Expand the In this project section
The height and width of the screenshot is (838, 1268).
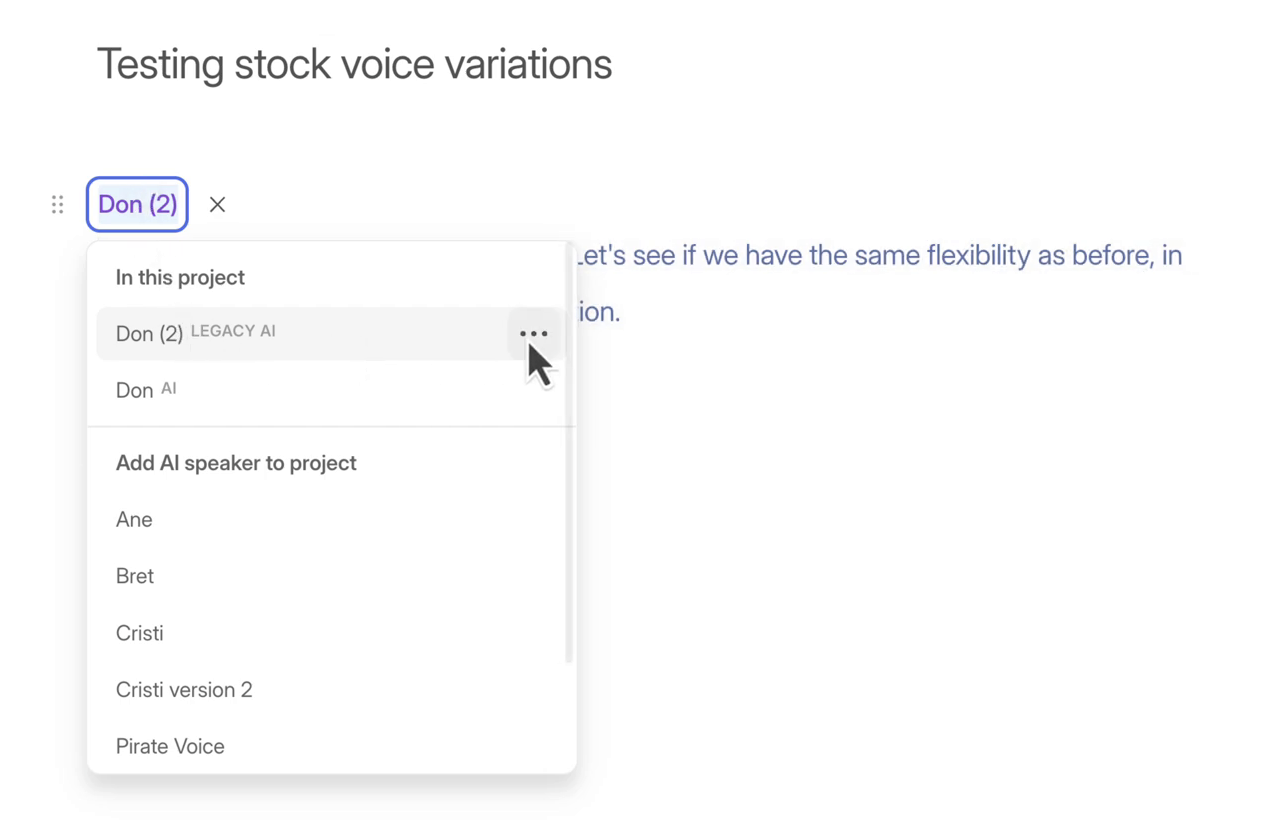pyautogui.click(x=180, y=277)
